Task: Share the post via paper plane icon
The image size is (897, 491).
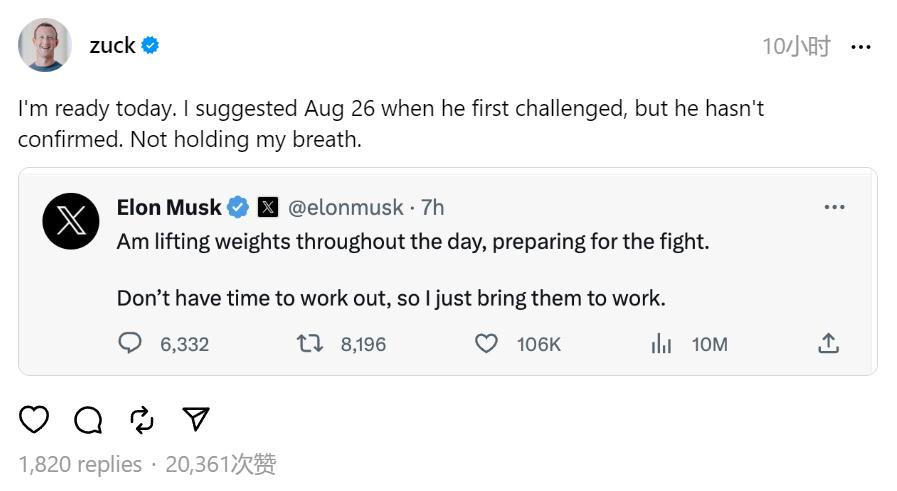Action: point(196,419)
